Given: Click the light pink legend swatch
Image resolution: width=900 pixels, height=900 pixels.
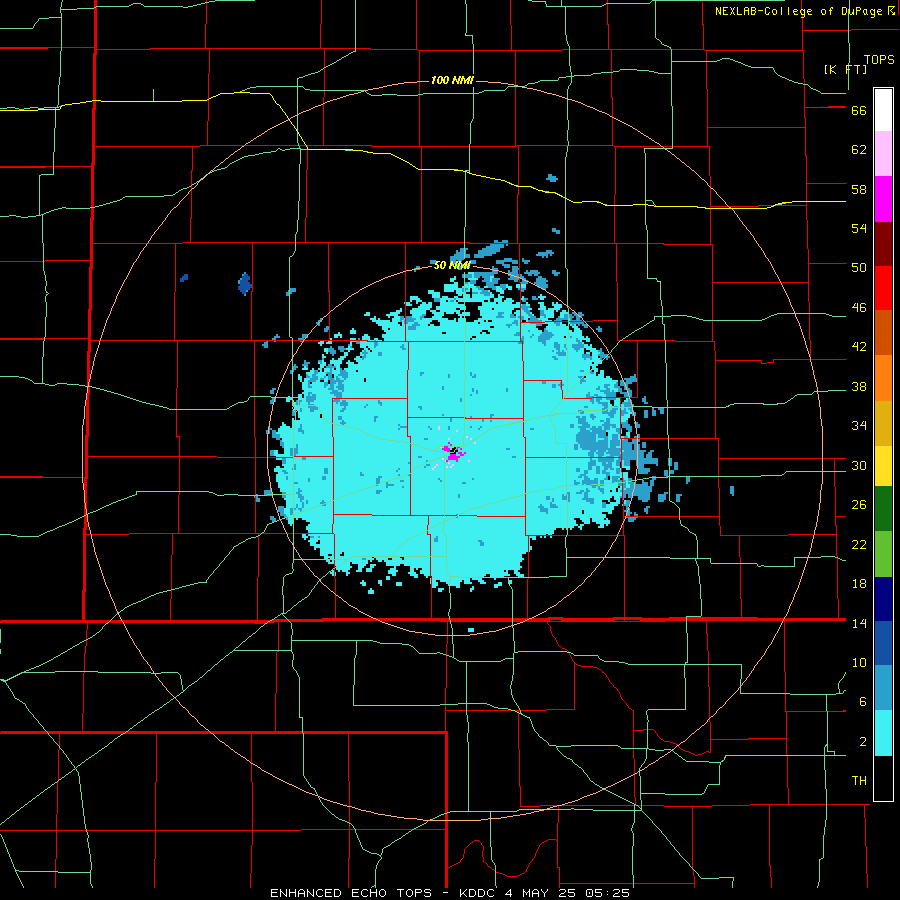Looking at the screenshot, I should (x=883, y=153).
